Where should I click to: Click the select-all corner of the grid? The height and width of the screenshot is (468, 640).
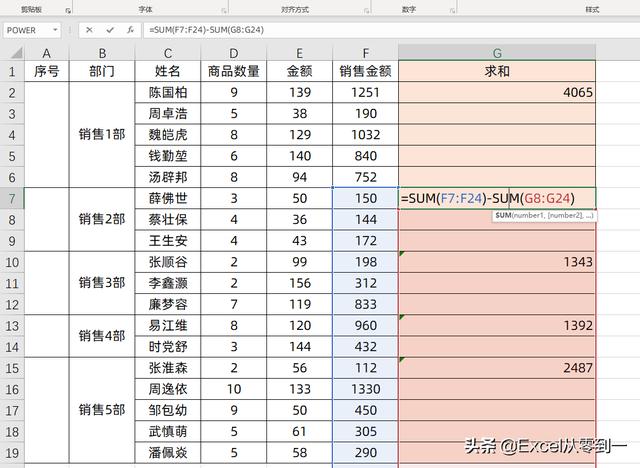click(11, 52)
